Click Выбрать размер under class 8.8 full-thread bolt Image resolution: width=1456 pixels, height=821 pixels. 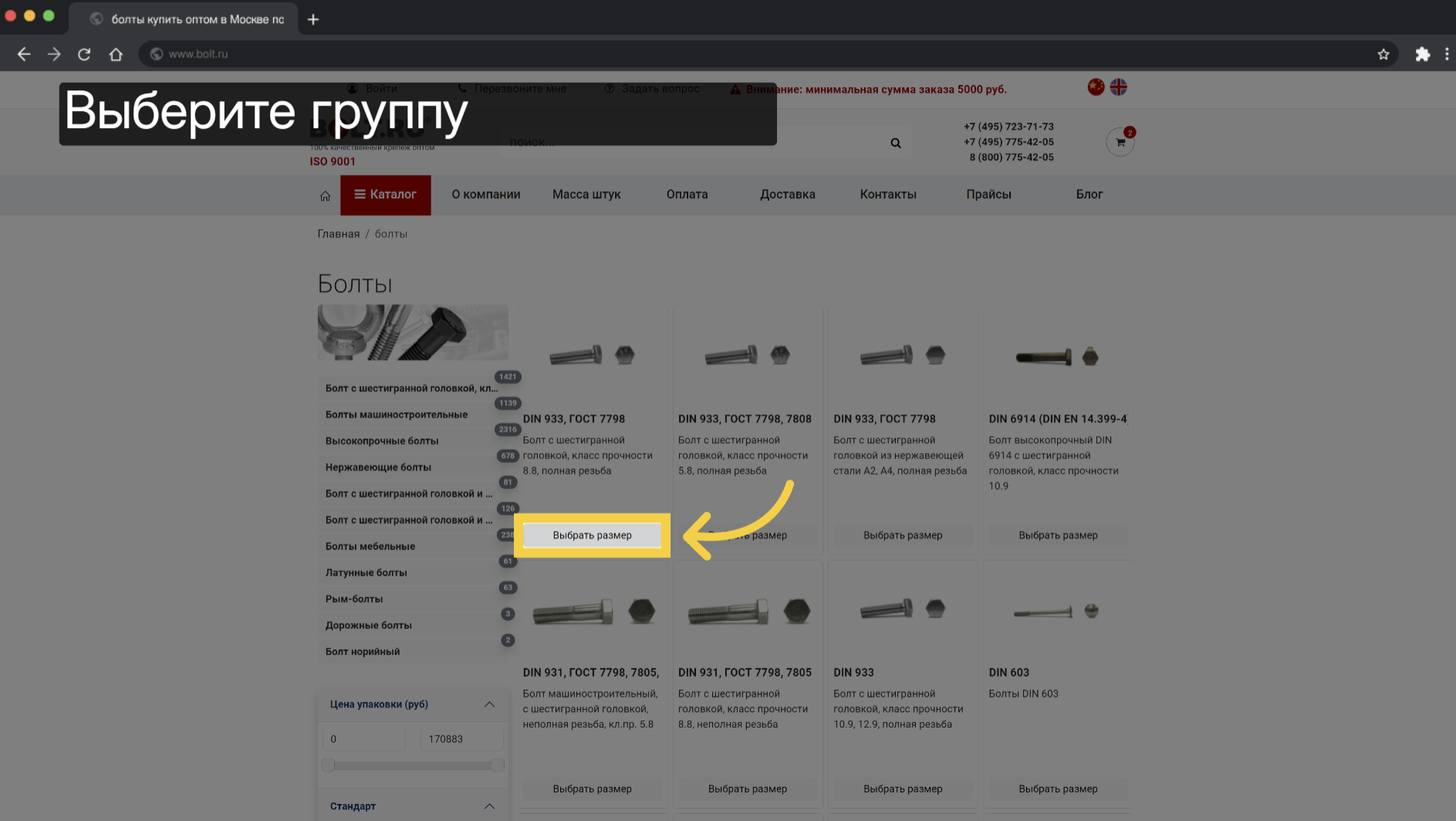click(x=592, y=535)
